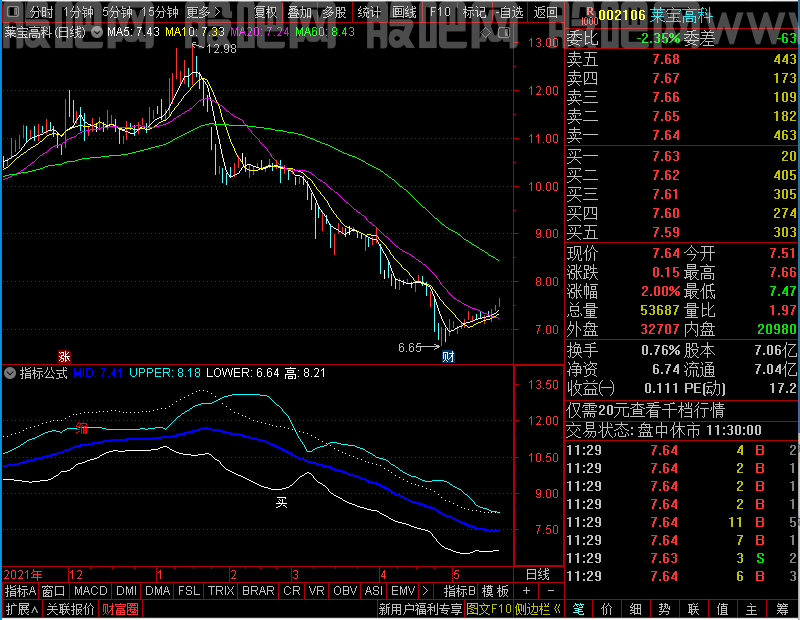The height and width of the screenshot is (620, 800).
Task: Open 笔 tick-detail panel icon
Action: pos(578,609)
